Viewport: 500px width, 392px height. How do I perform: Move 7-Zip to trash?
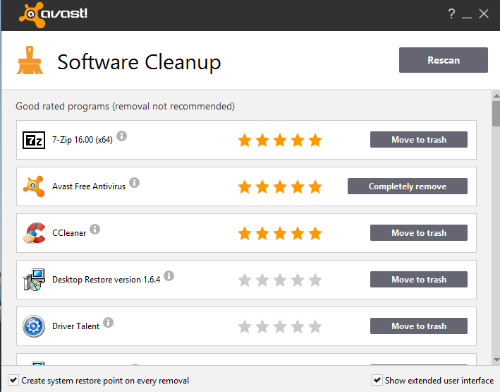pyautogui.click(x=419, y=140)
